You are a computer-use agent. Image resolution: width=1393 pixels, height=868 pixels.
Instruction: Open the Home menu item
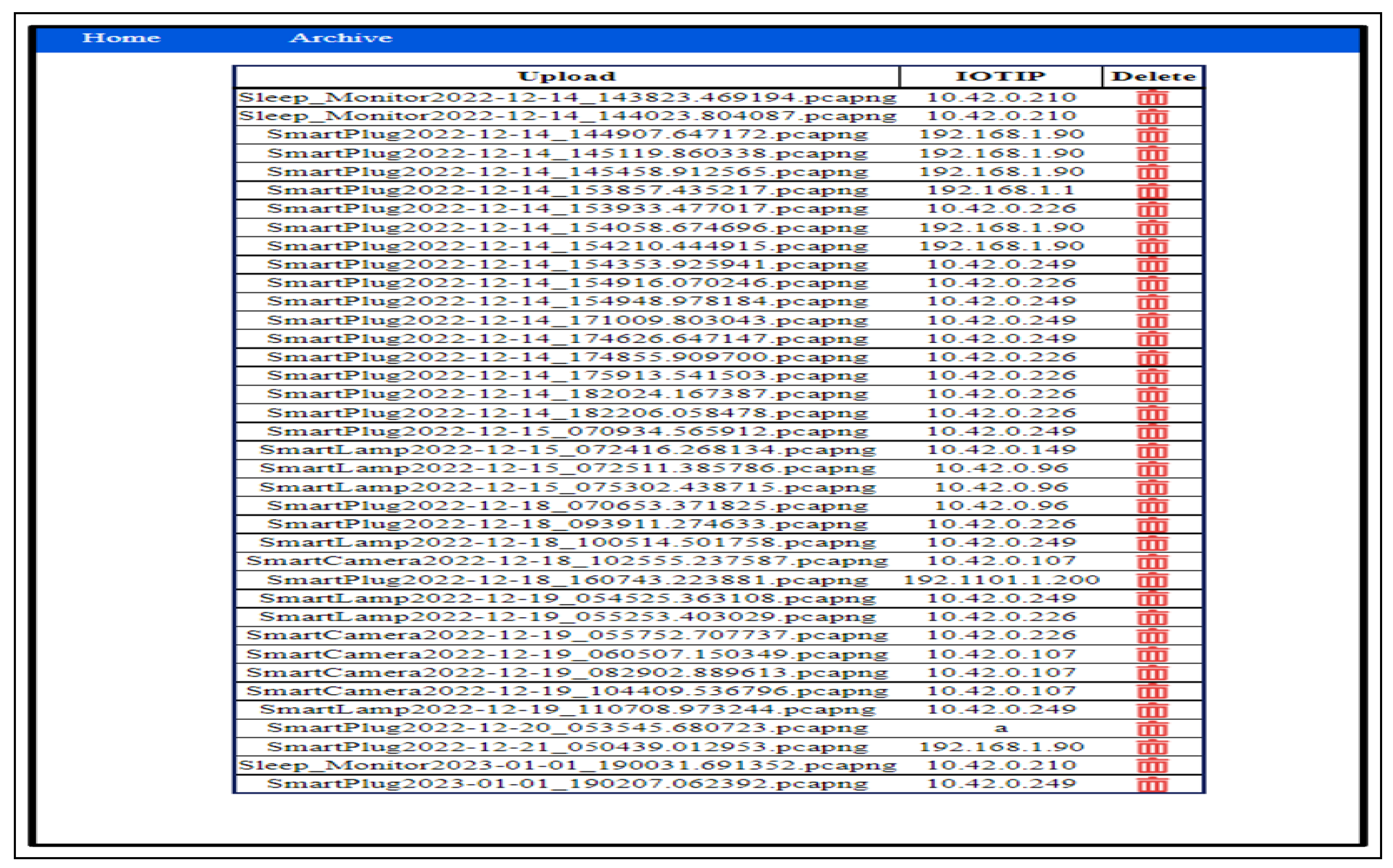[x=121, y=38]
